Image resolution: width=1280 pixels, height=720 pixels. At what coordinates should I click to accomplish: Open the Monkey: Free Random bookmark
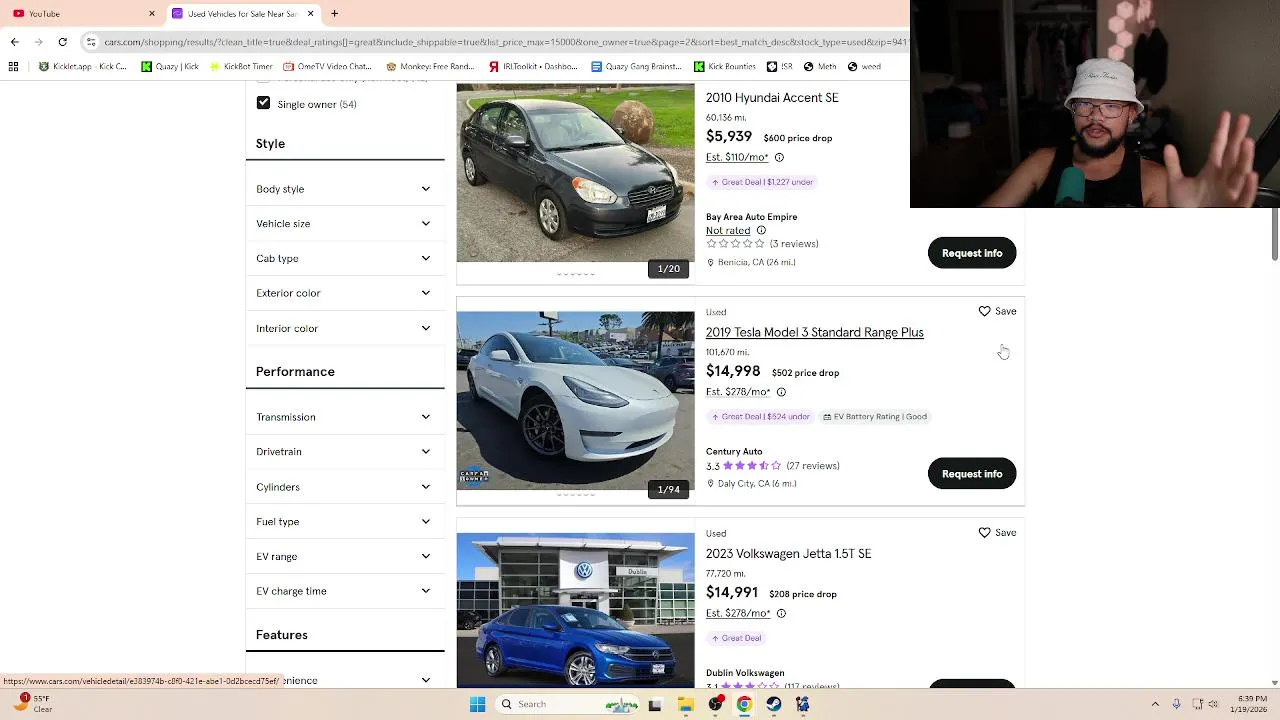pos(430,66)
